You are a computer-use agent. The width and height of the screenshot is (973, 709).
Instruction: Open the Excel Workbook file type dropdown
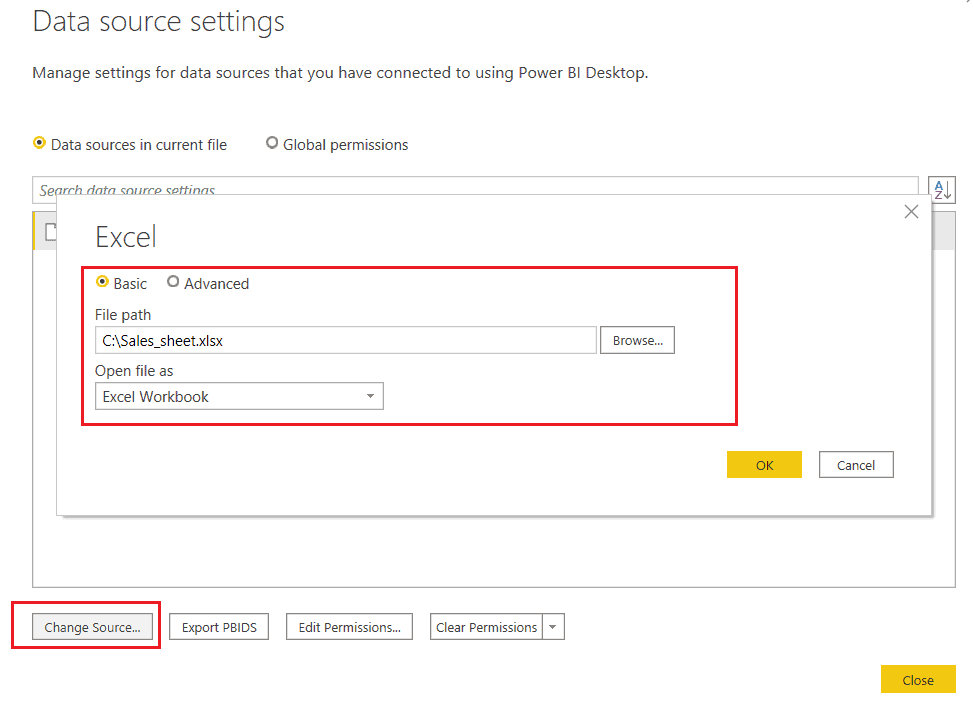[371, 396]
